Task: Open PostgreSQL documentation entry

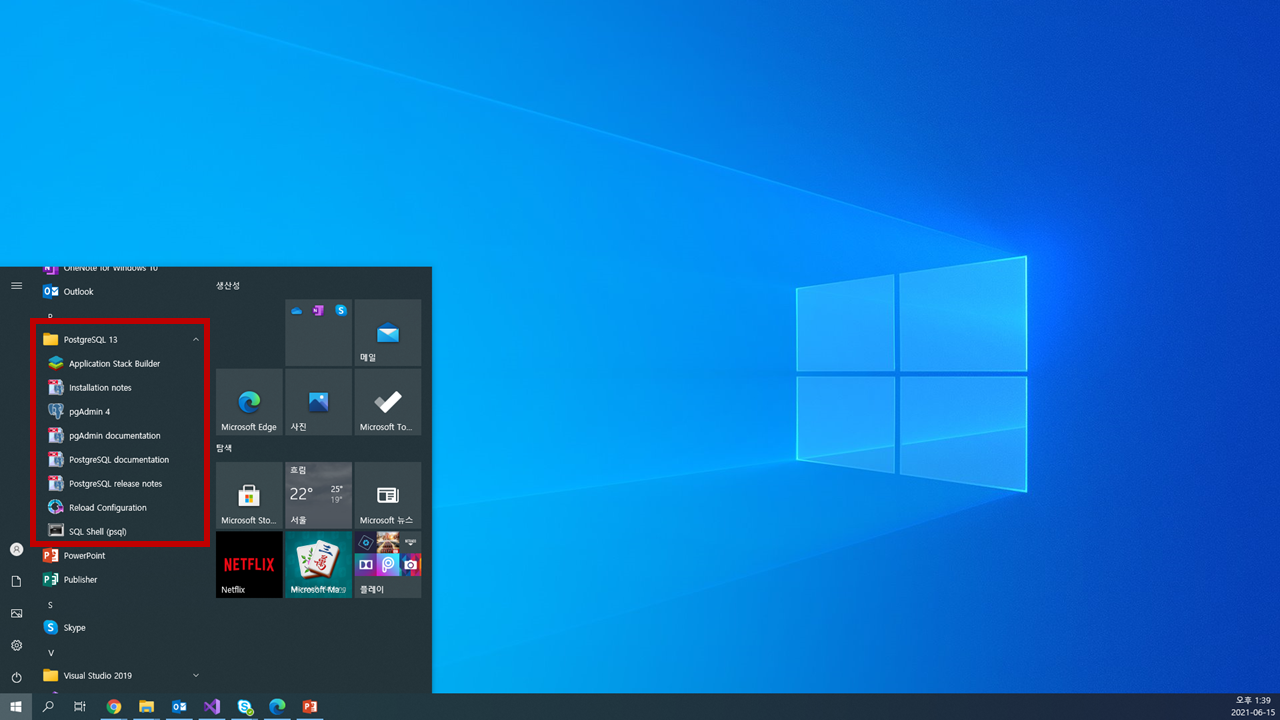Action: pyautogui.click(x=120, y=460)
